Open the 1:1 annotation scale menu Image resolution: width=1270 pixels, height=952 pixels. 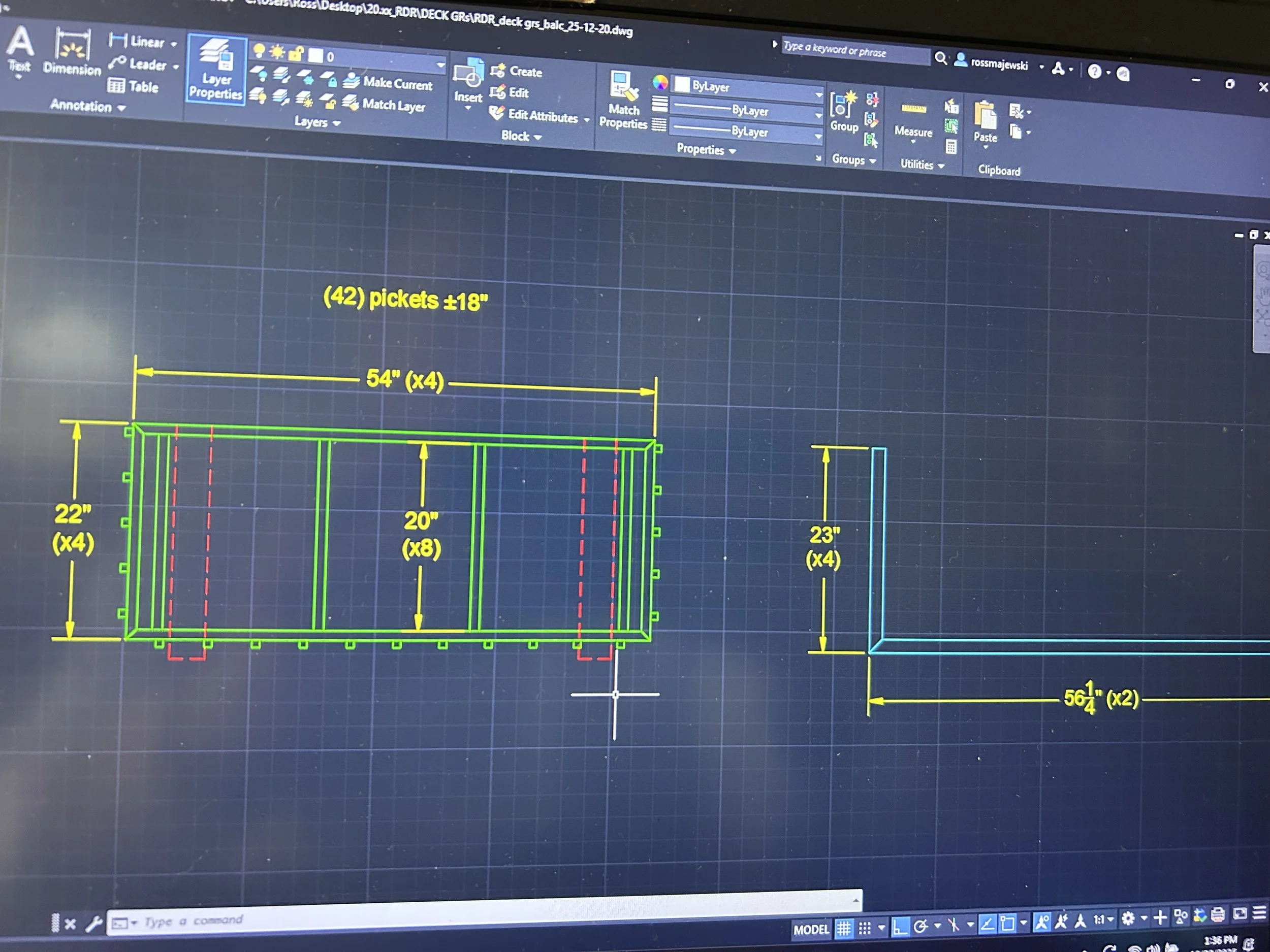pyautogui.click(x=1103, y=920)
